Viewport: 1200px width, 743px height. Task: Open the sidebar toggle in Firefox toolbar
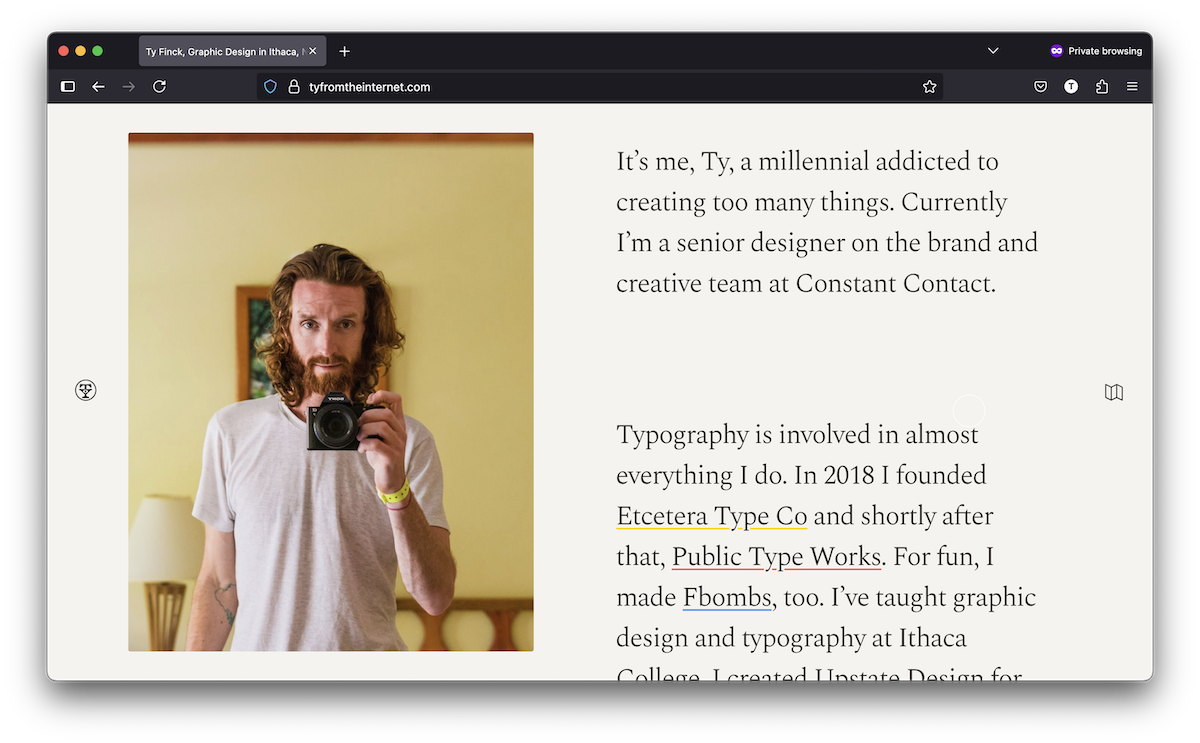(68, 87)
